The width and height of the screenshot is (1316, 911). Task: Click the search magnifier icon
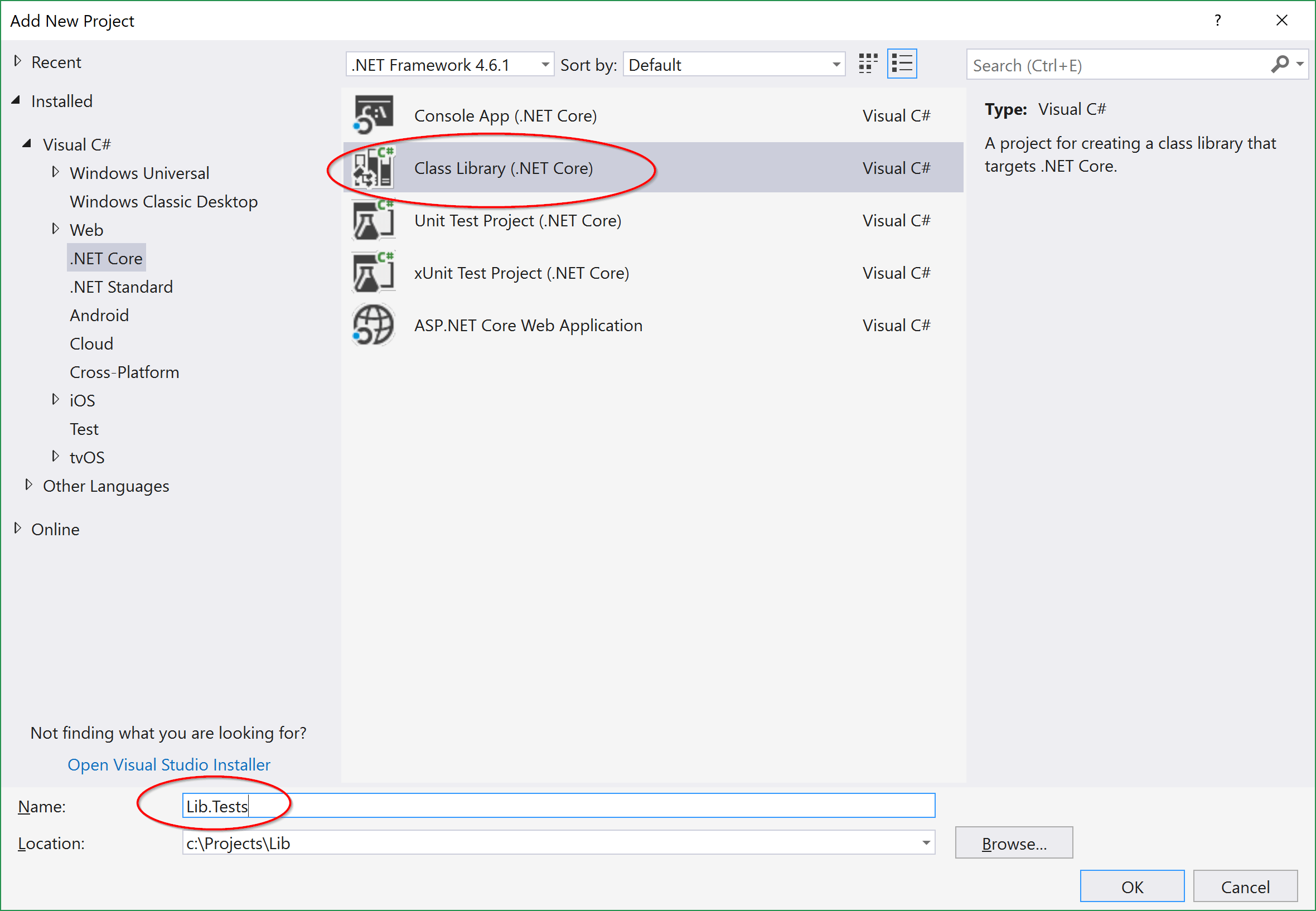[x=1279, y=65]
